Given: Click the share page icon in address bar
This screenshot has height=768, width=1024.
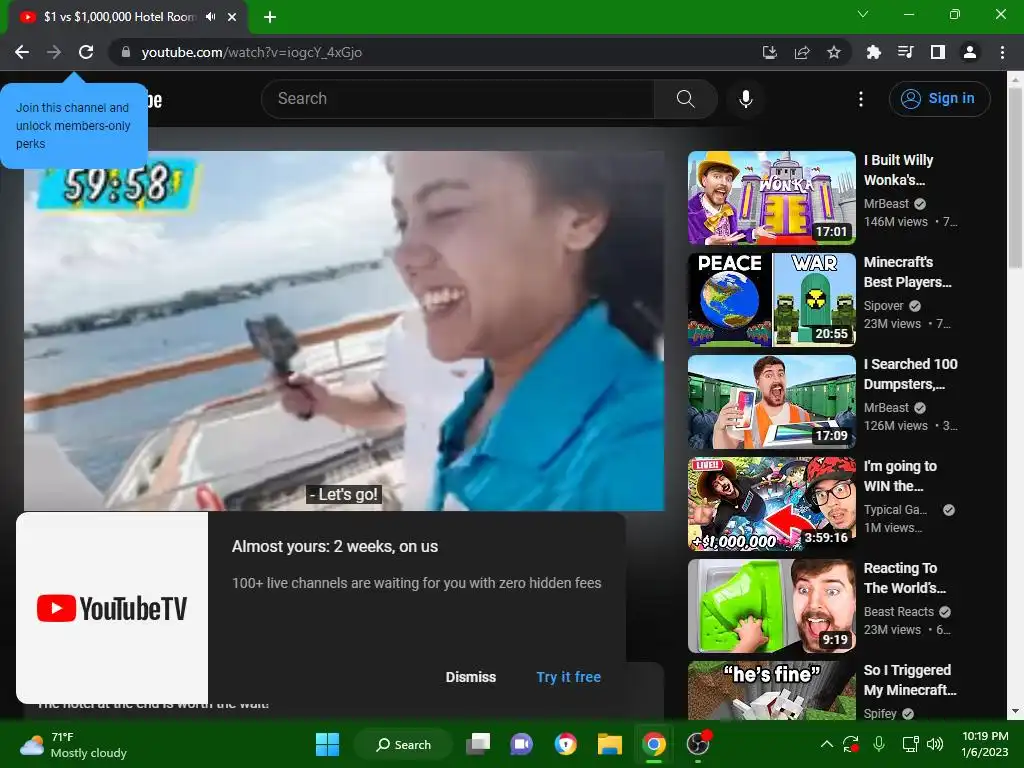Looking at the screenshot, I should (x=802, y=52).
